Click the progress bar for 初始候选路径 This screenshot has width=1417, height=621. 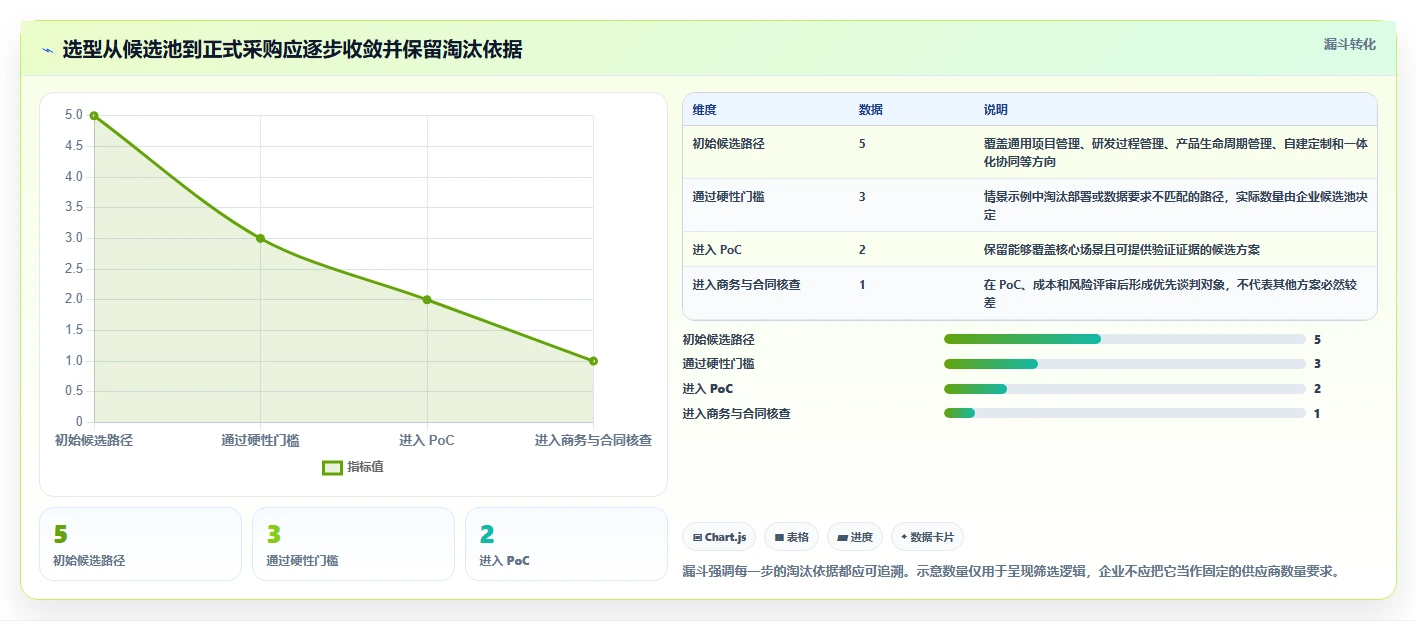point(1125,339)
